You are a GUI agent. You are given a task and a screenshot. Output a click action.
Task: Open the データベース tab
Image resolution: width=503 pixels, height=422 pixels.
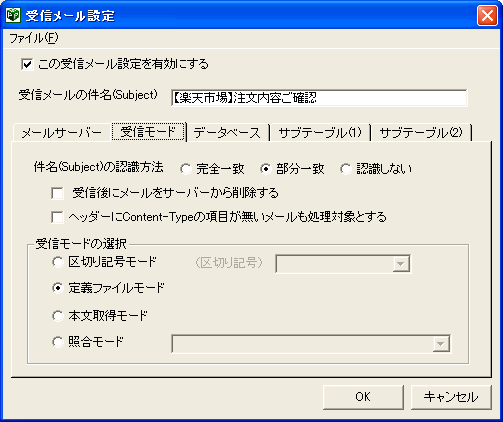(227, 133)
